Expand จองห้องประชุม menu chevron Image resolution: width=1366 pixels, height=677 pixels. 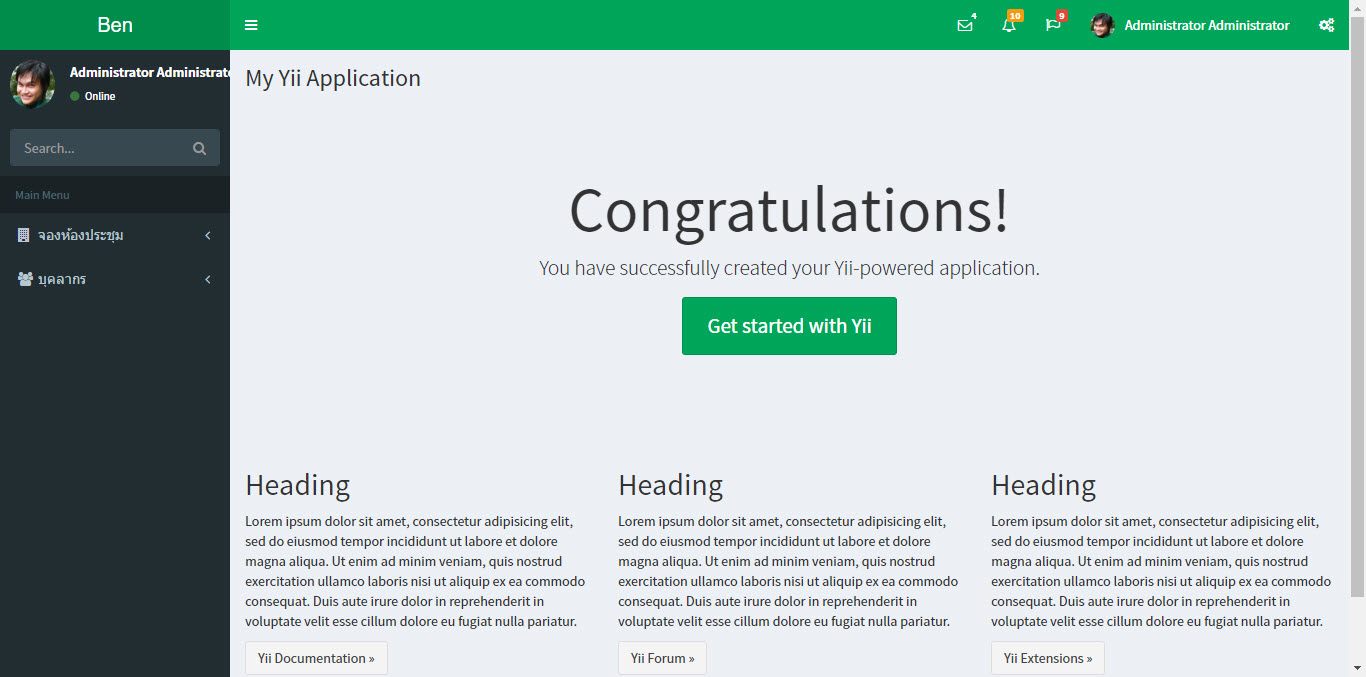click(x=208, y=235)
